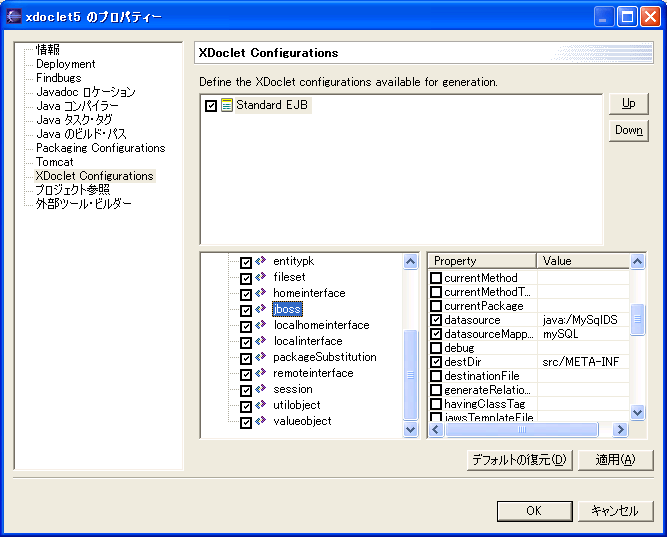
Task: Move the configuration Down
Action: (x=628, y=130)
